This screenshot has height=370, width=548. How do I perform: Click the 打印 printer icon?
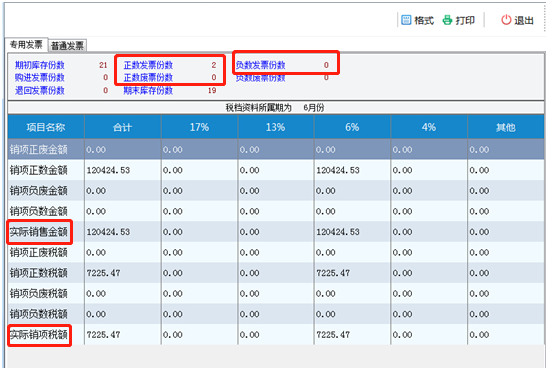447,20
